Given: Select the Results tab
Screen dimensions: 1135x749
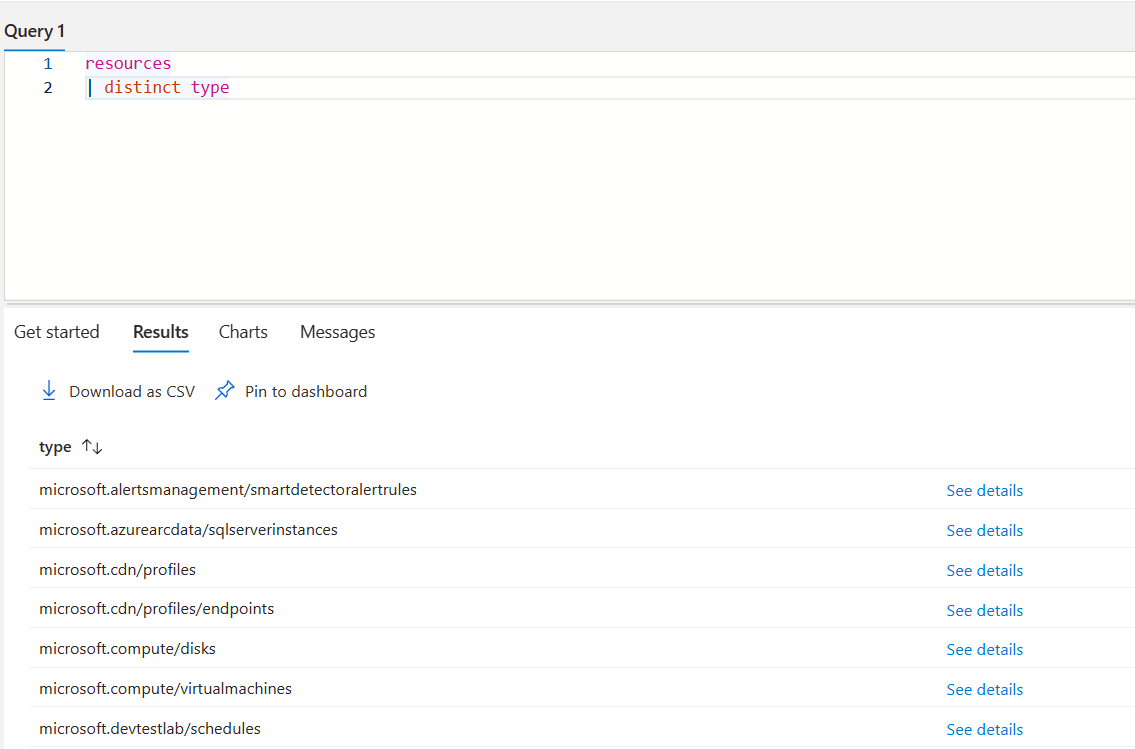Looking at the screenshot, I should click(160, 331).
